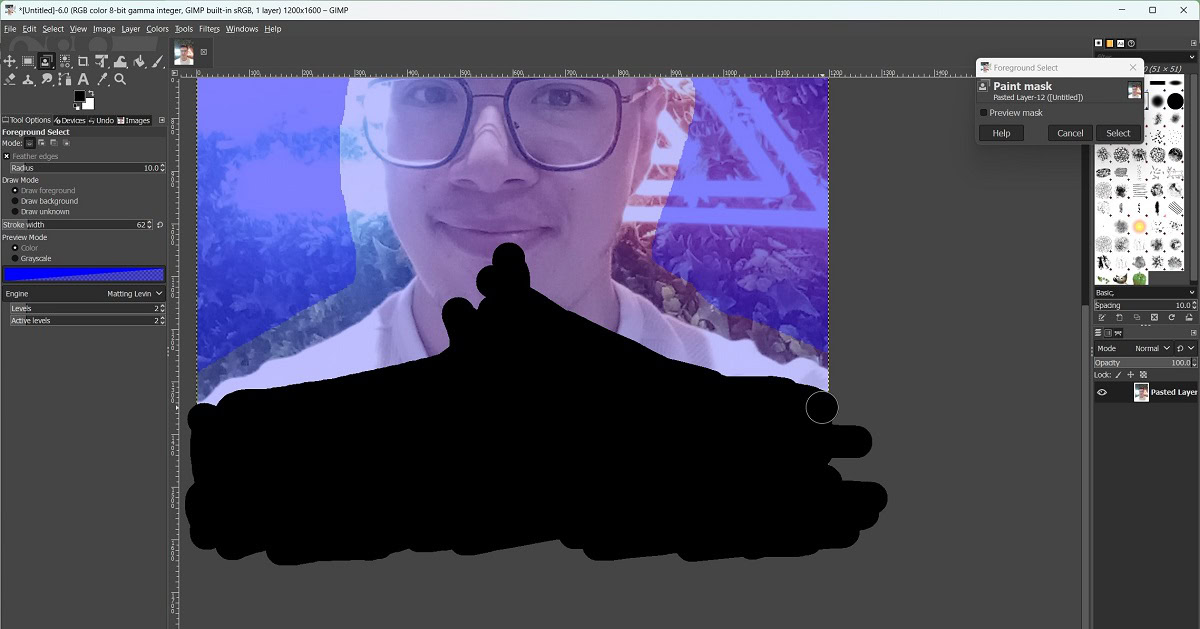Set selection mode to replace
The image size is (1200, 629).
(30, 143)
